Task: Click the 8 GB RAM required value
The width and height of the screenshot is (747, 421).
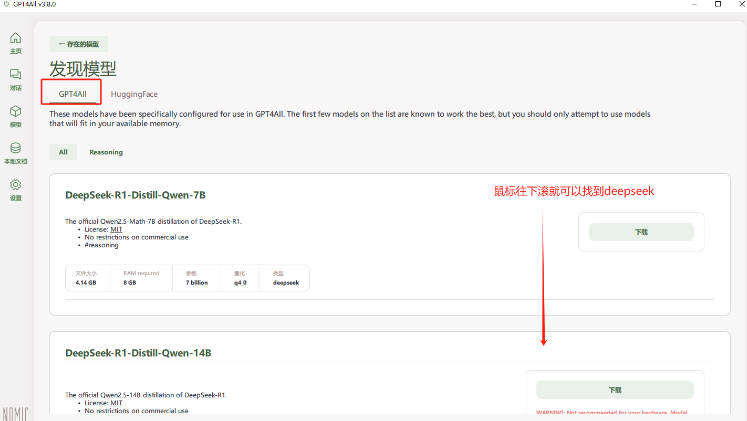Action: (130, 282)
